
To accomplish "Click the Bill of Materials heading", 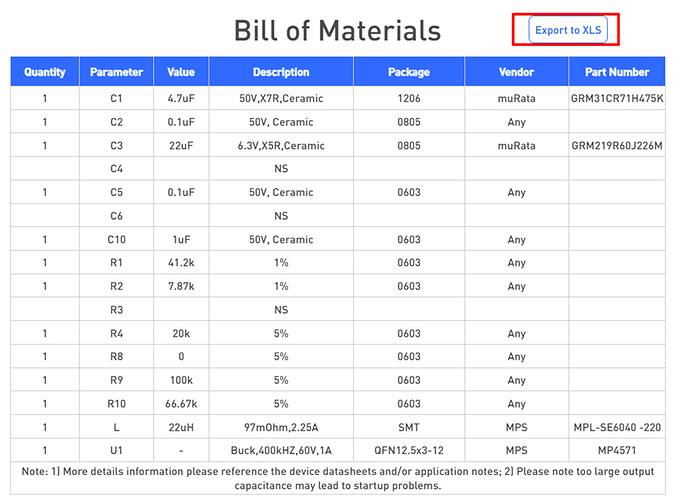I will click(x=337, y=30).
